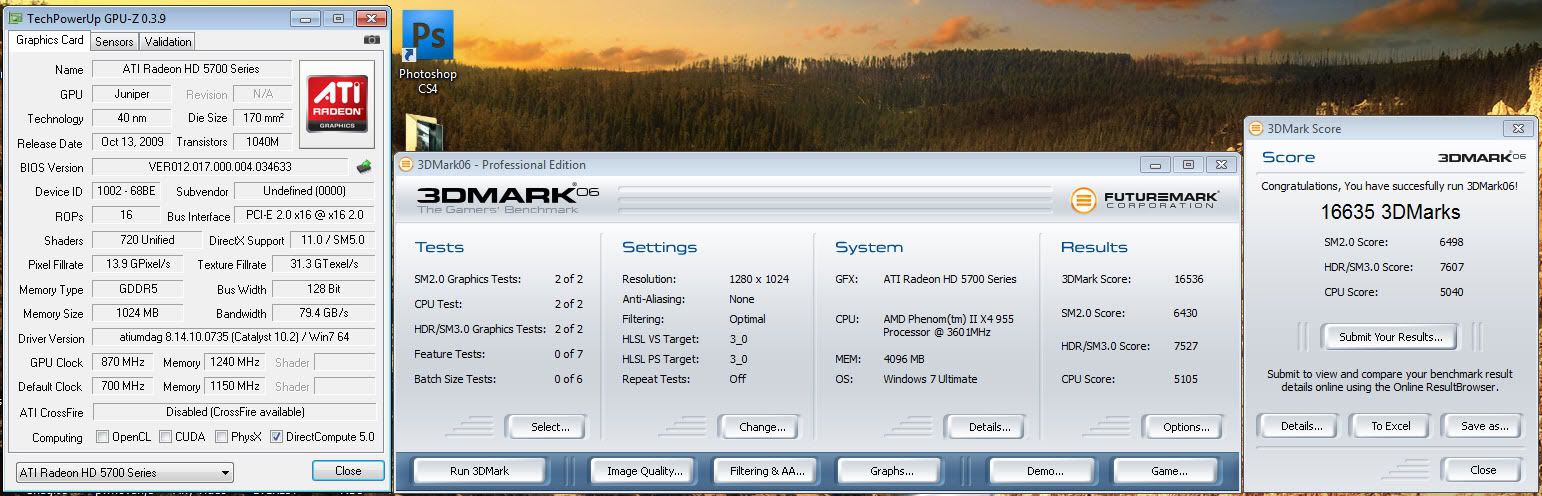Export score with To Excel button
This screenshot has height=496, width=1542.
[x=1390, y=426]
